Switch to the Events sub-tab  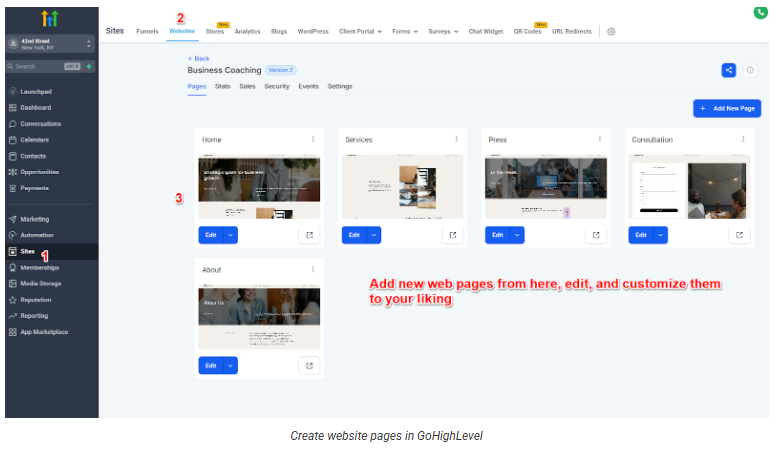(x=308, y=86)
